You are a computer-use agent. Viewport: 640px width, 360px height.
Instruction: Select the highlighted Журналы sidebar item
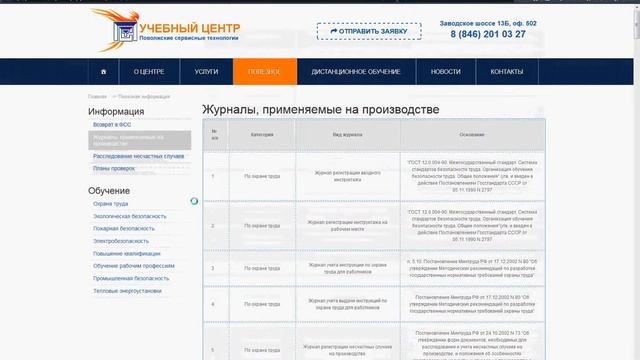coord(140,140)
